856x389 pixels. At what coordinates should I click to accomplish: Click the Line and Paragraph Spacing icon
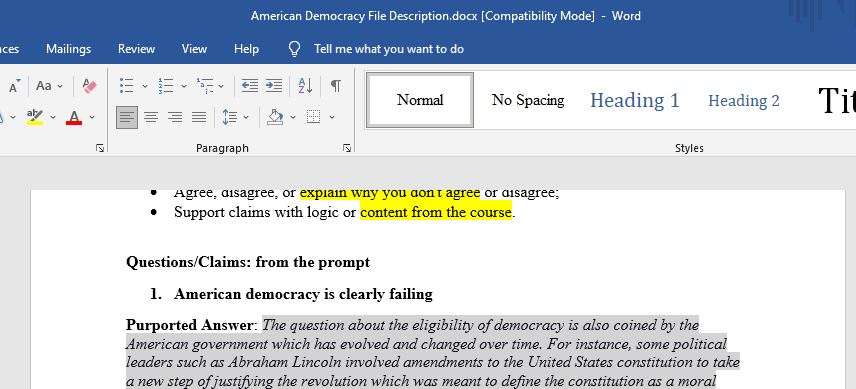pyautogui.click(x=230, y=117)
